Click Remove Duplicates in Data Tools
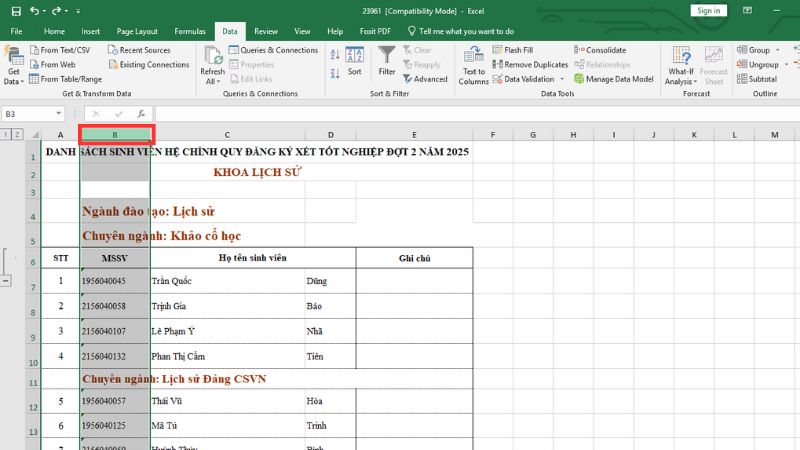This screenshot has width=800, height=450. (530, 64)
